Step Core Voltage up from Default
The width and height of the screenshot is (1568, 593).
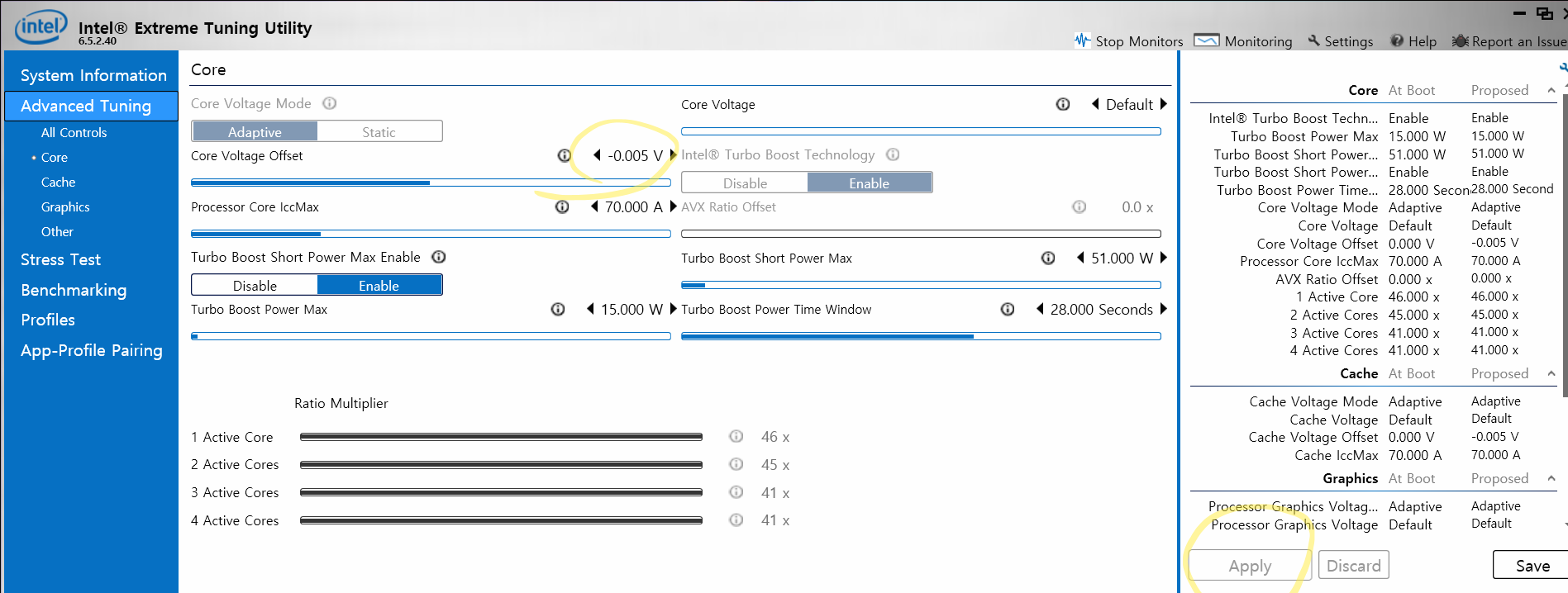coord(1163,104)
